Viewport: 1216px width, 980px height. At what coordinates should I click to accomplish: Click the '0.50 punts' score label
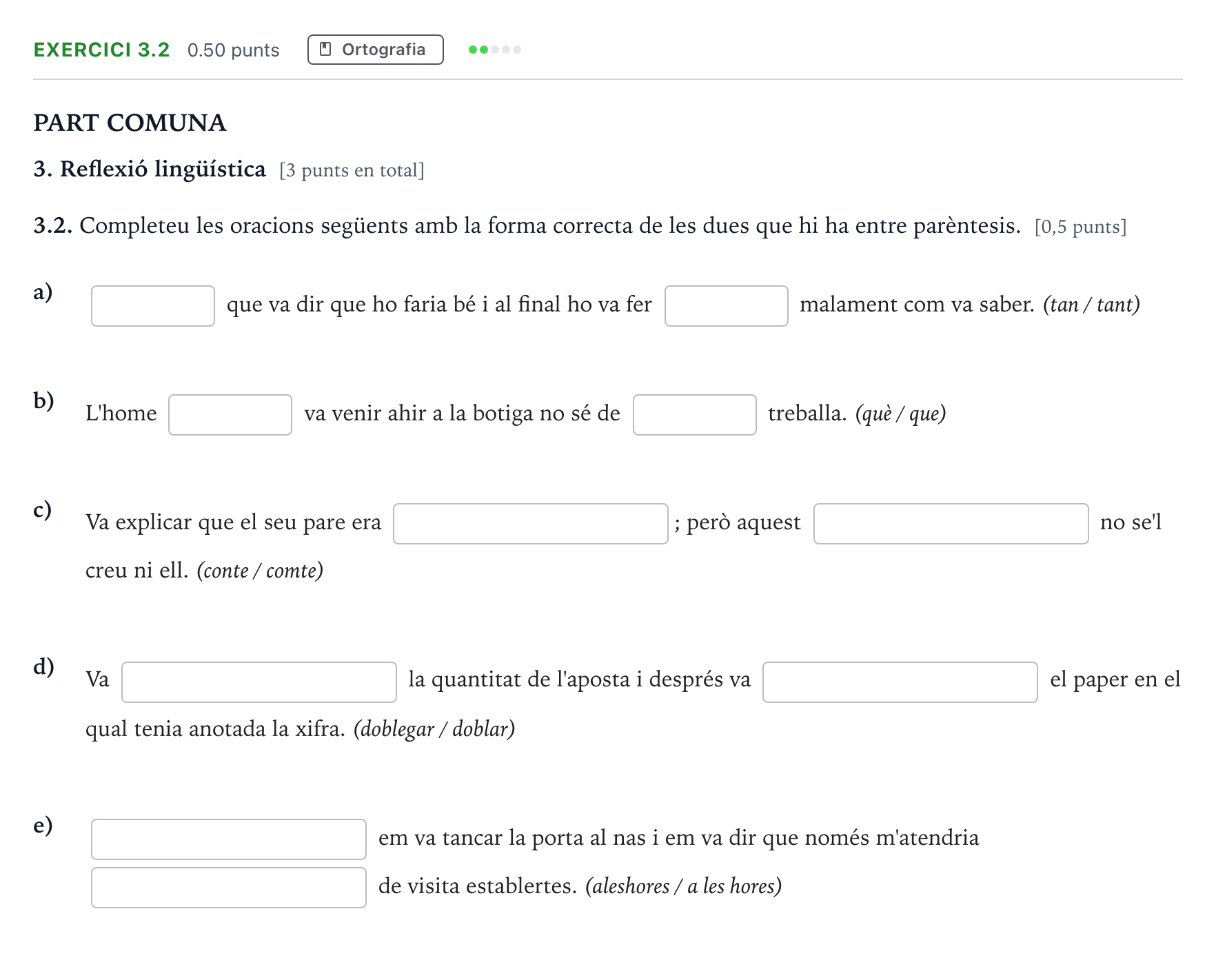click(x=234, y=50)
